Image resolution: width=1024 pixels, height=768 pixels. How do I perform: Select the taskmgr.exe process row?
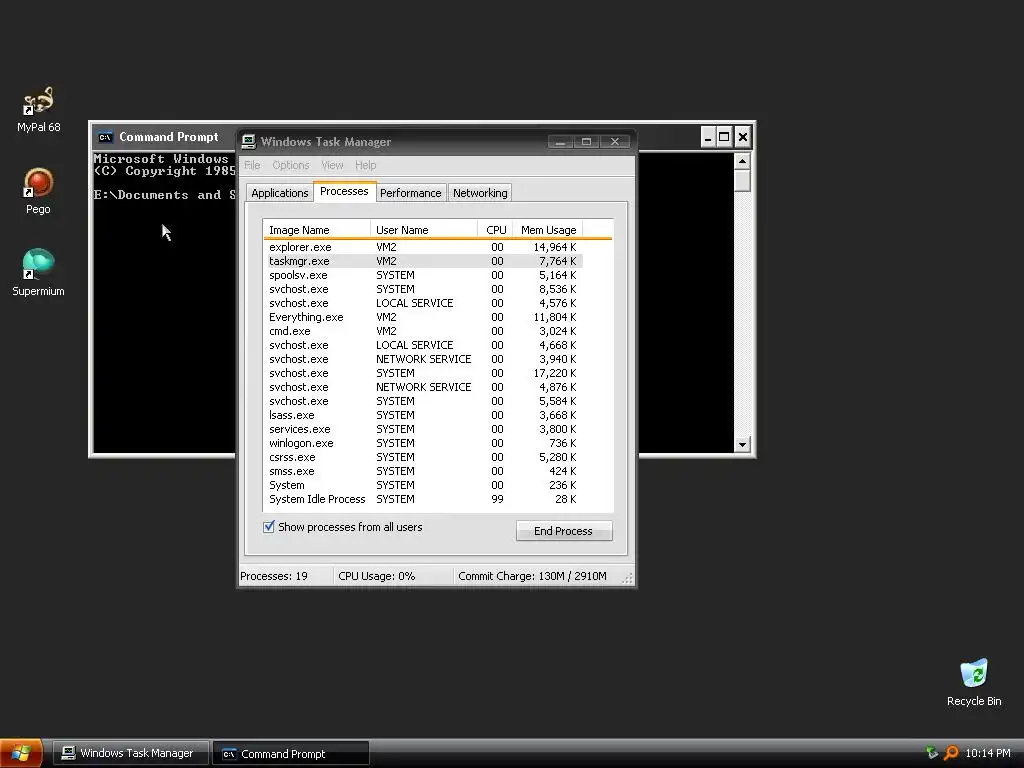pyautogui.click(x=423, y=261)
